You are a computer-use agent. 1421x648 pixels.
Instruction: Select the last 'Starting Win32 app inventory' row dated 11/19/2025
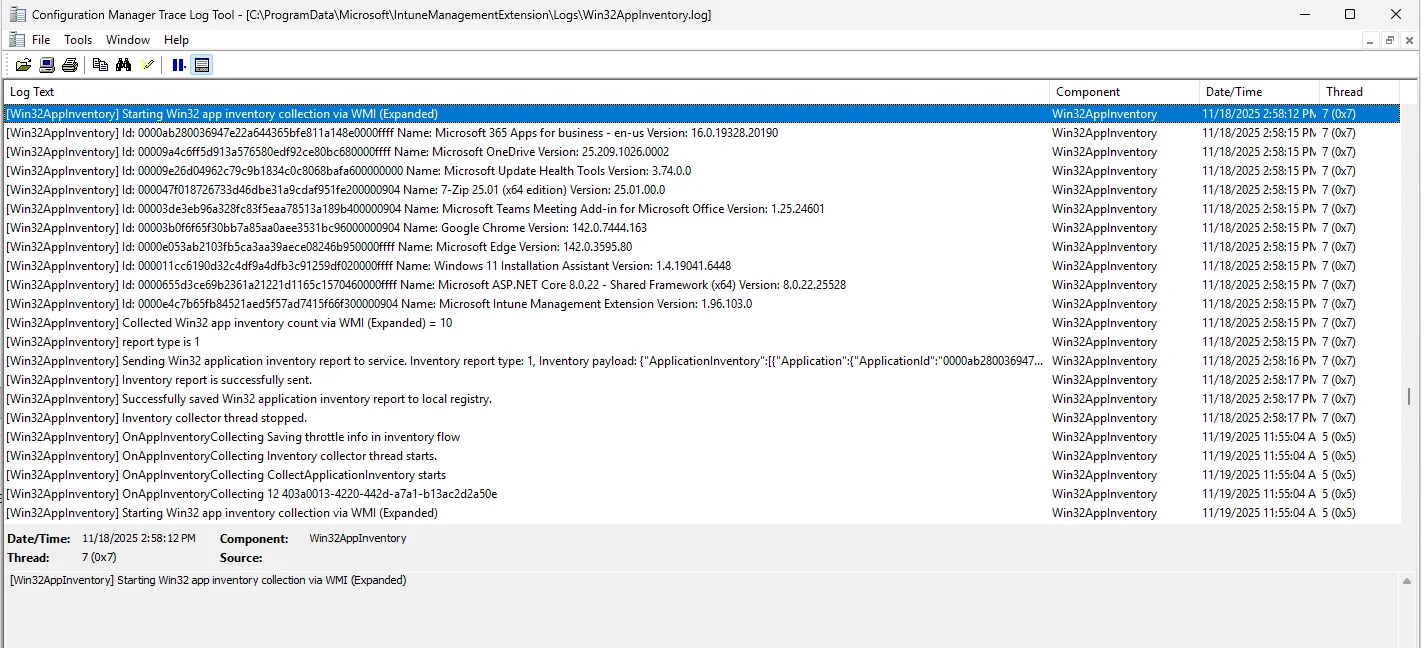click(701, 513)
